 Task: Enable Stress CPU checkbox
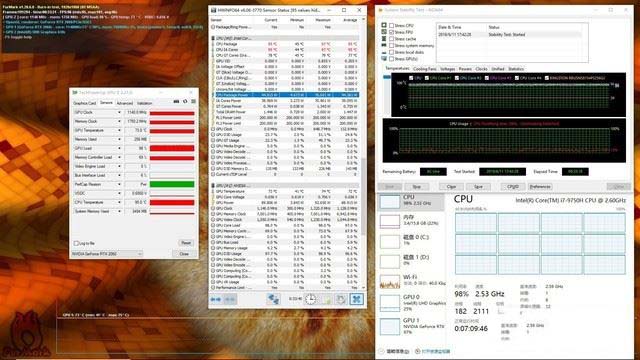pyautogui.click(x=391, y=25)
